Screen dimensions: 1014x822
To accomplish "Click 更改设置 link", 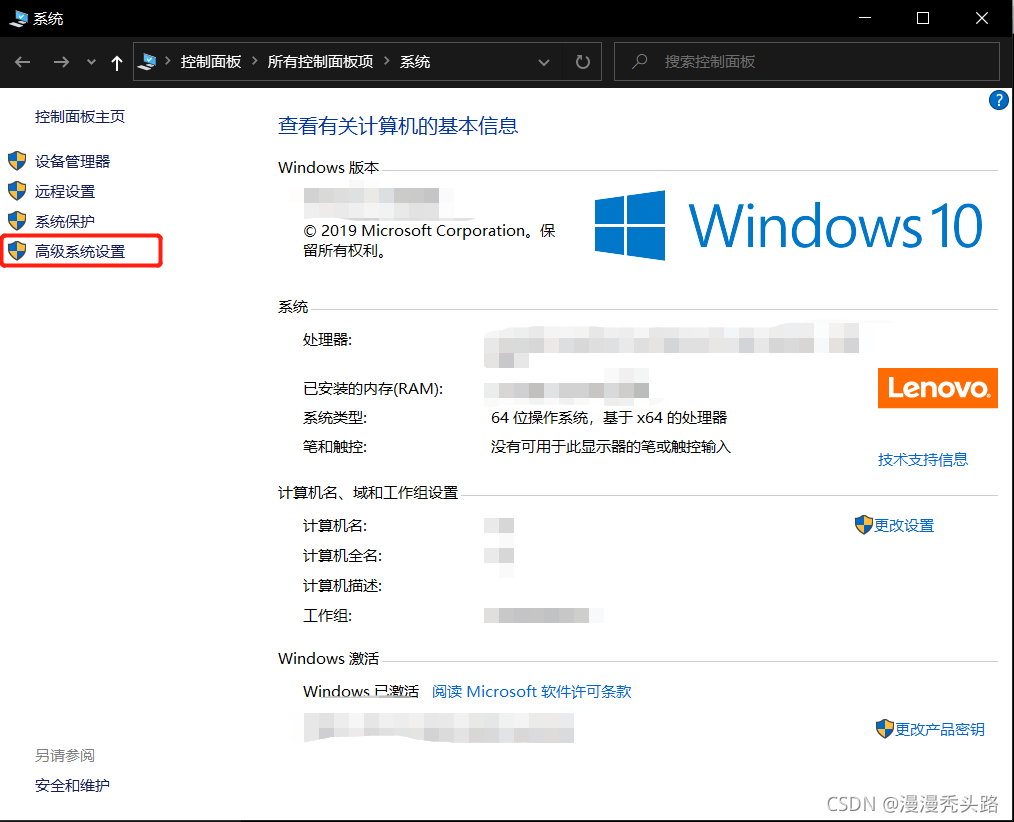I will pyautogui.click(x=903, y=525).
